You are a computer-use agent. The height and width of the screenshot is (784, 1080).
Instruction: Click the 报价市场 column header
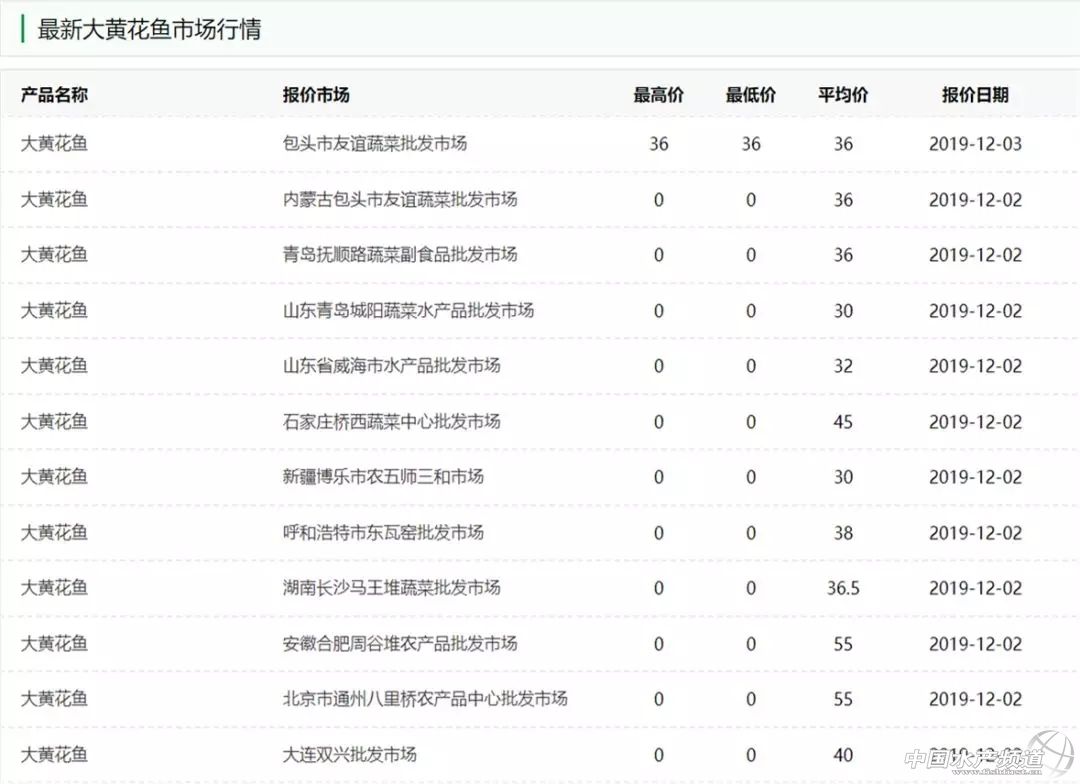click(x=316, y=95)
